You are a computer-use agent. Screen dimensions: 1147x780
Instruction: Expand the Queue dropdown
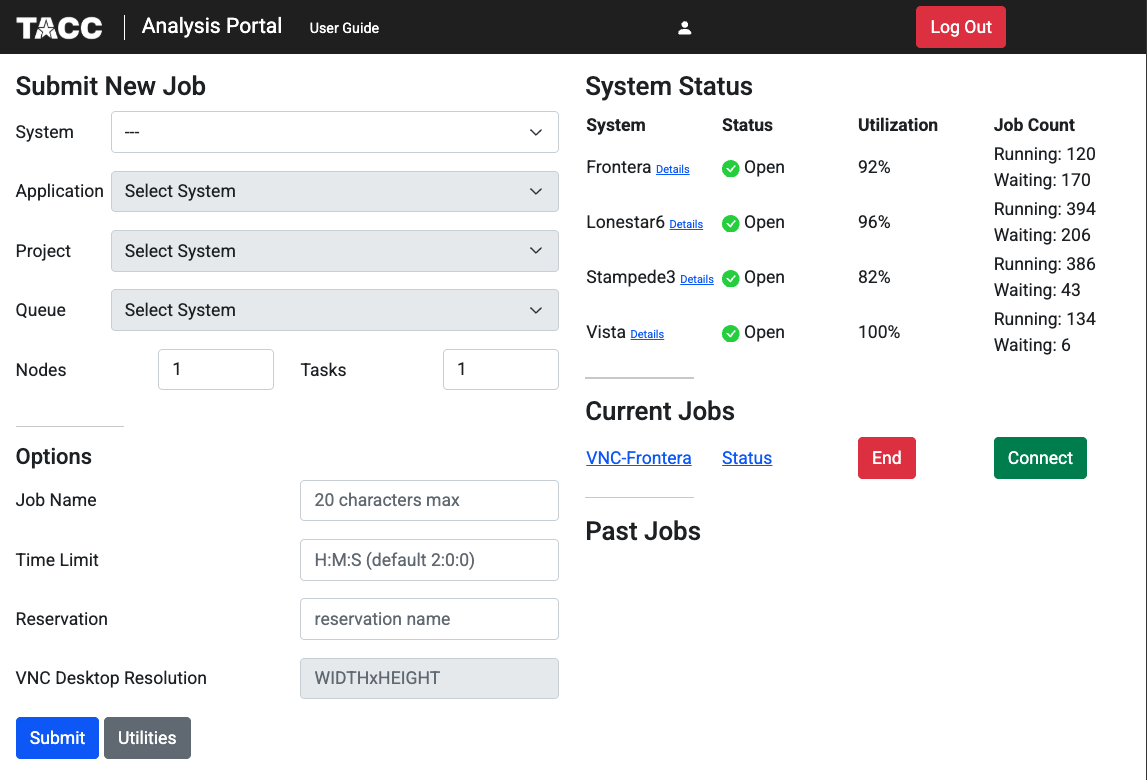[334, 310]
